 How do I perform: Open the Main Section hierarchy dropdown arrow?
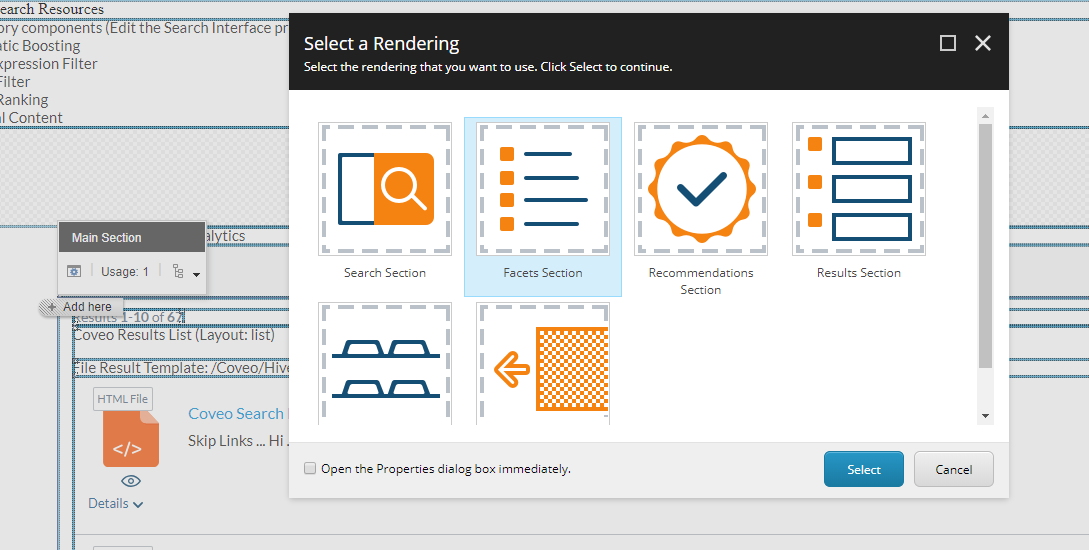pos(197,274)
